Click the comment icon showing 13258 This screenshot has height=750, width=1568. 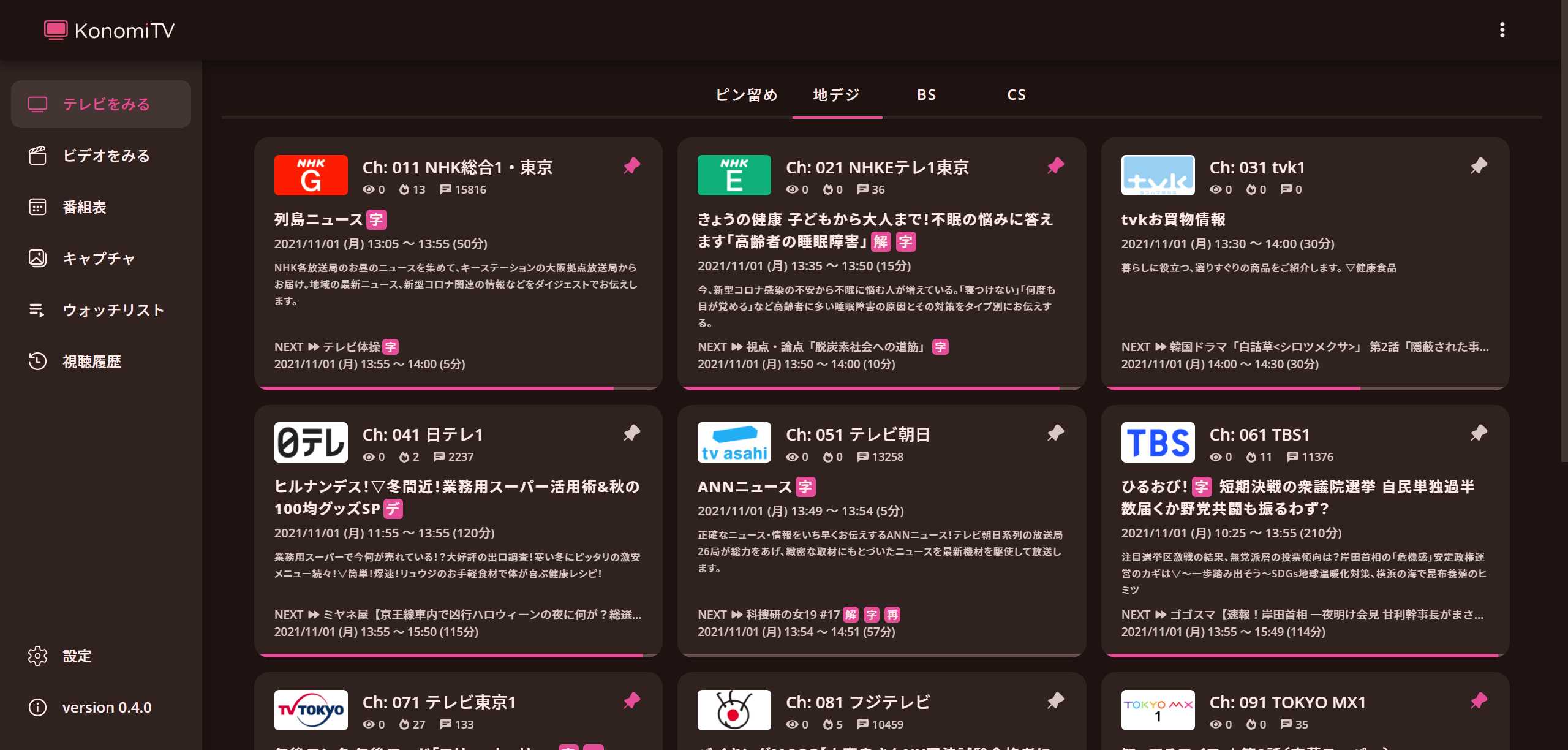863,456
